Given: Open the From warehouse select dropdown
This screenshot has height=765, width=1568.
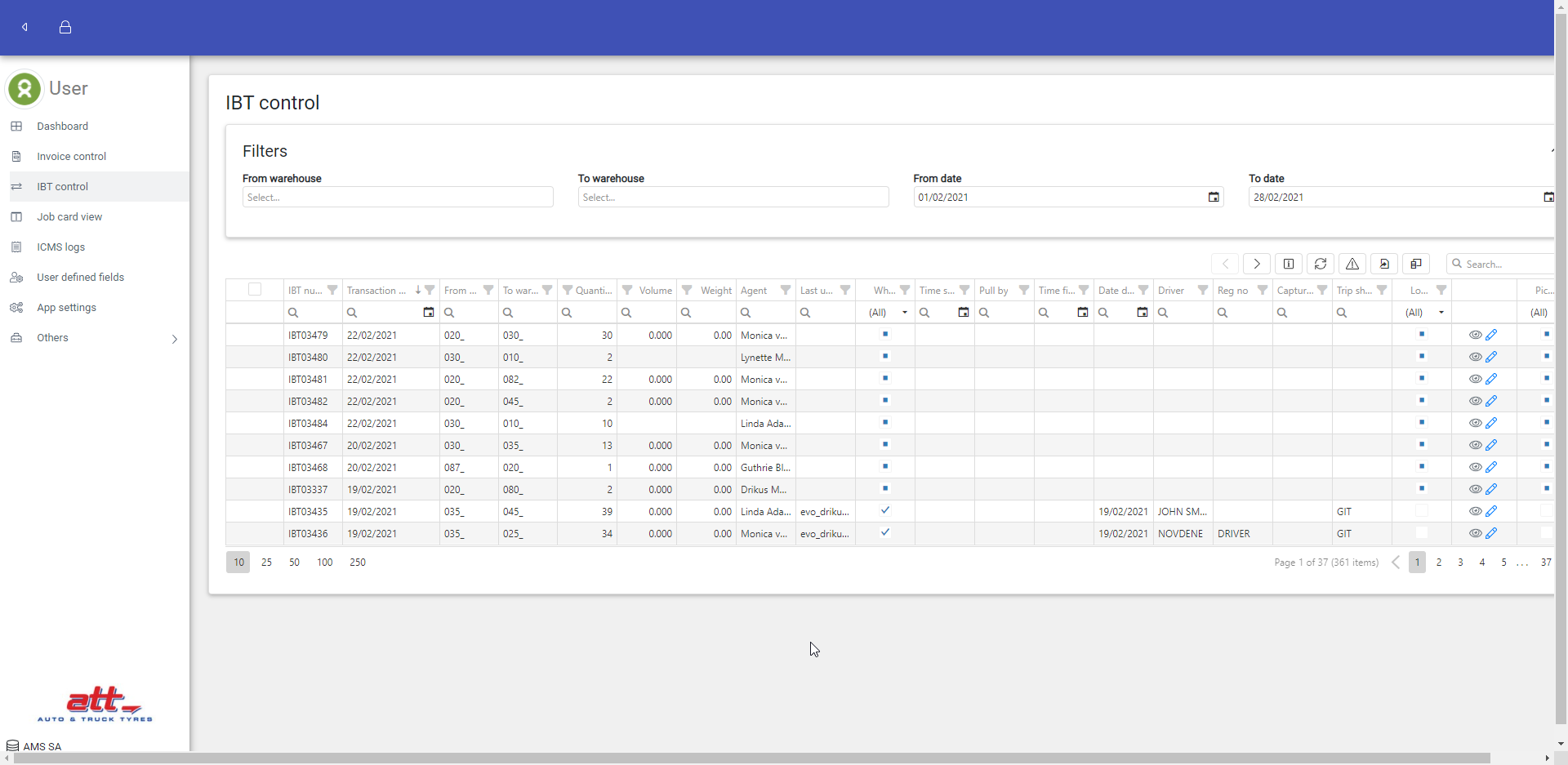Looking at the screenshot, I should tap(398, 198).
